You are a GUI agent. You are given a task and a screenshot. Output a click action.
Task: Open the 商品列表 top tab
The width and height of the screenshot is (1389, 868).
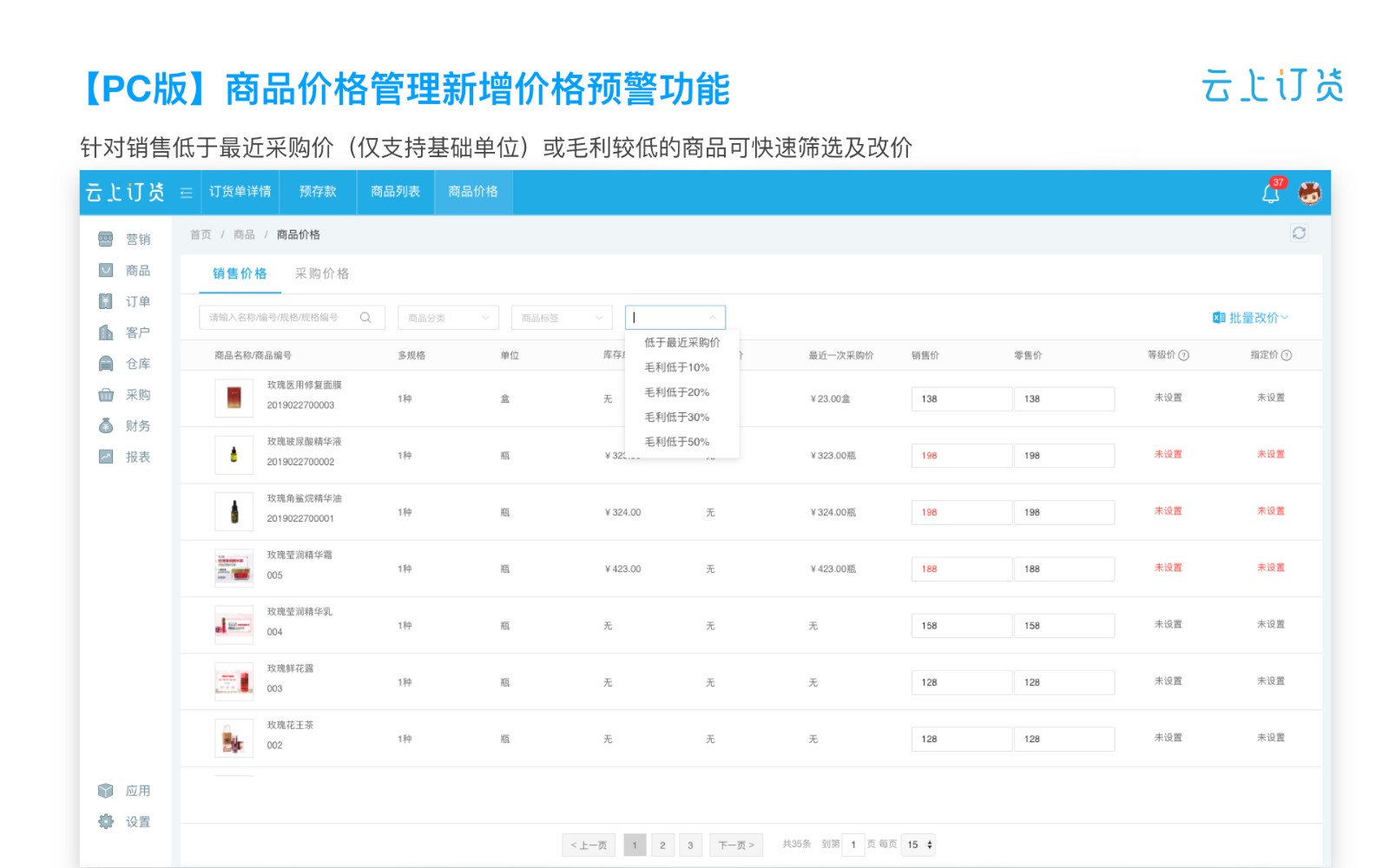(x=395, y=192)
